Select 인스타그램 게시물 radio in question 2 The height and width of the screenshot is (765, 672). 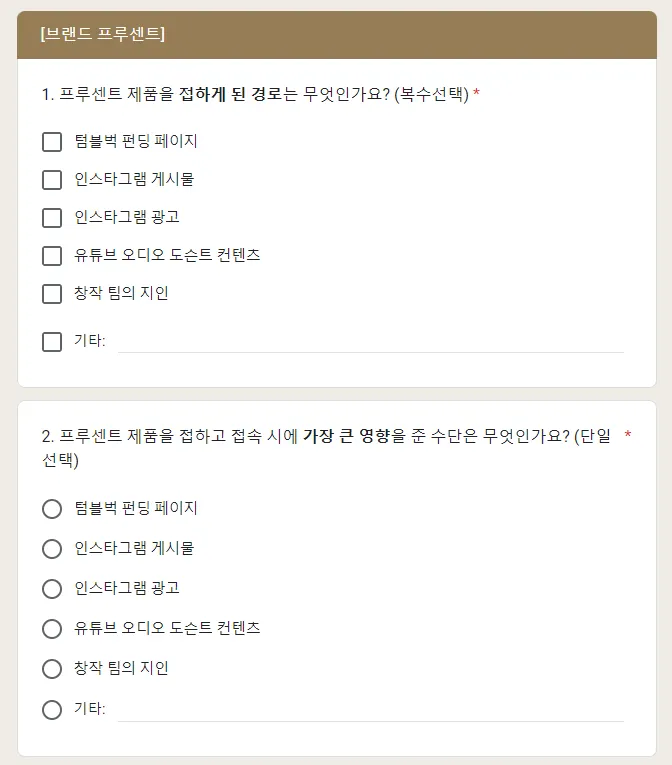pyautogui.click(x=52, y=549)
